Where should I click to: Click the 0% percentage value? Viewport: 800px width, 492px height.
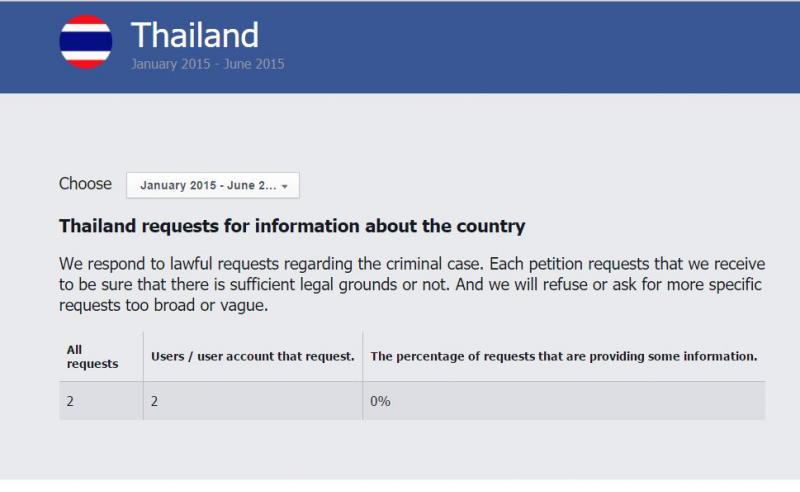click(380, 401)
